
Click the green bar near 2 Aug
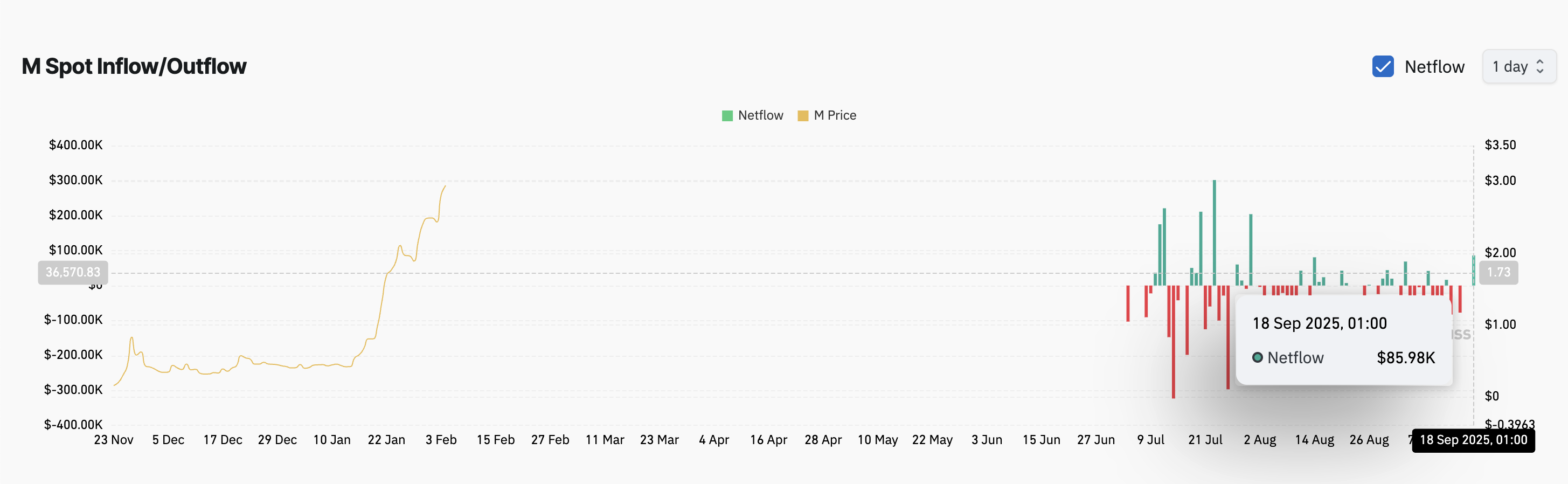[1250, 250]
